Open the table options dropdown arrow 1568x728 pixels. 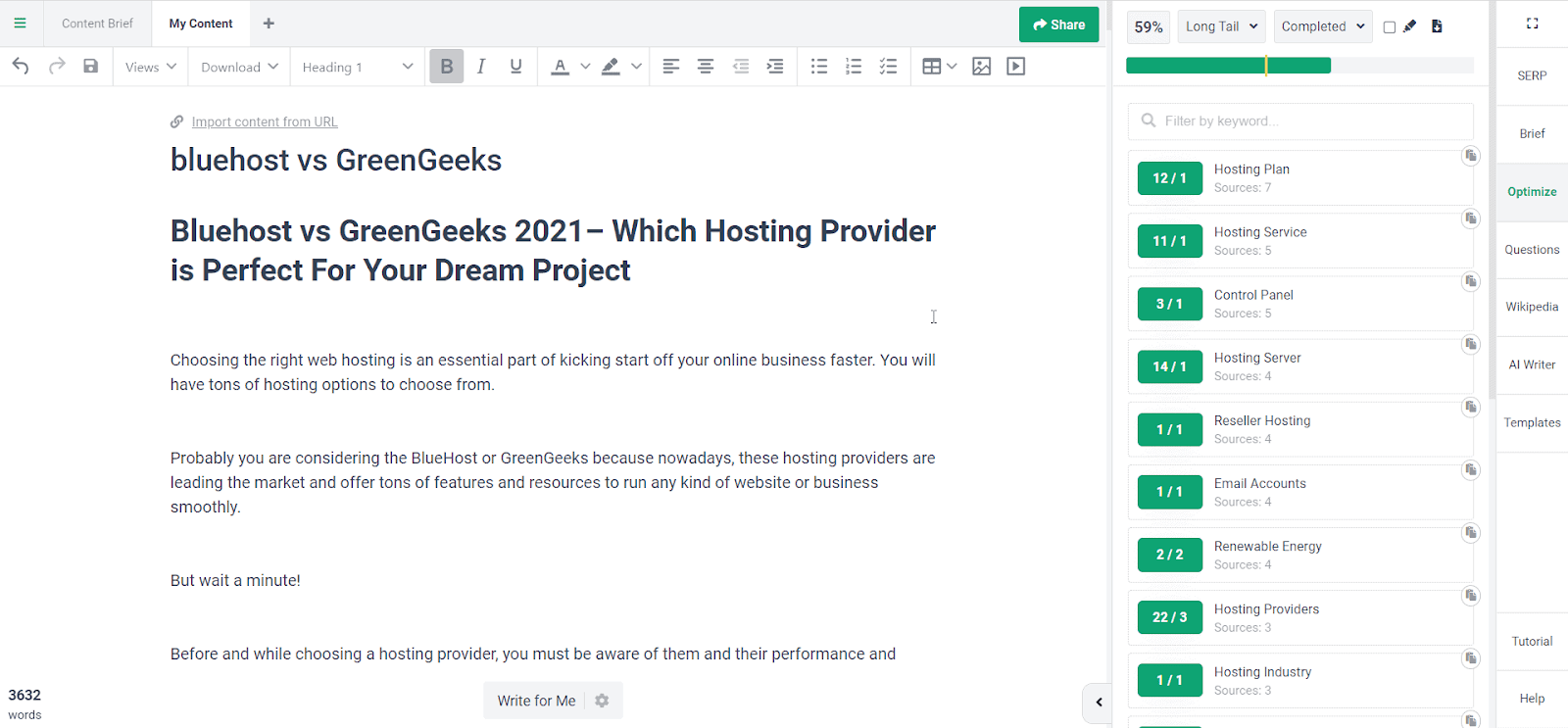[952, 67]
